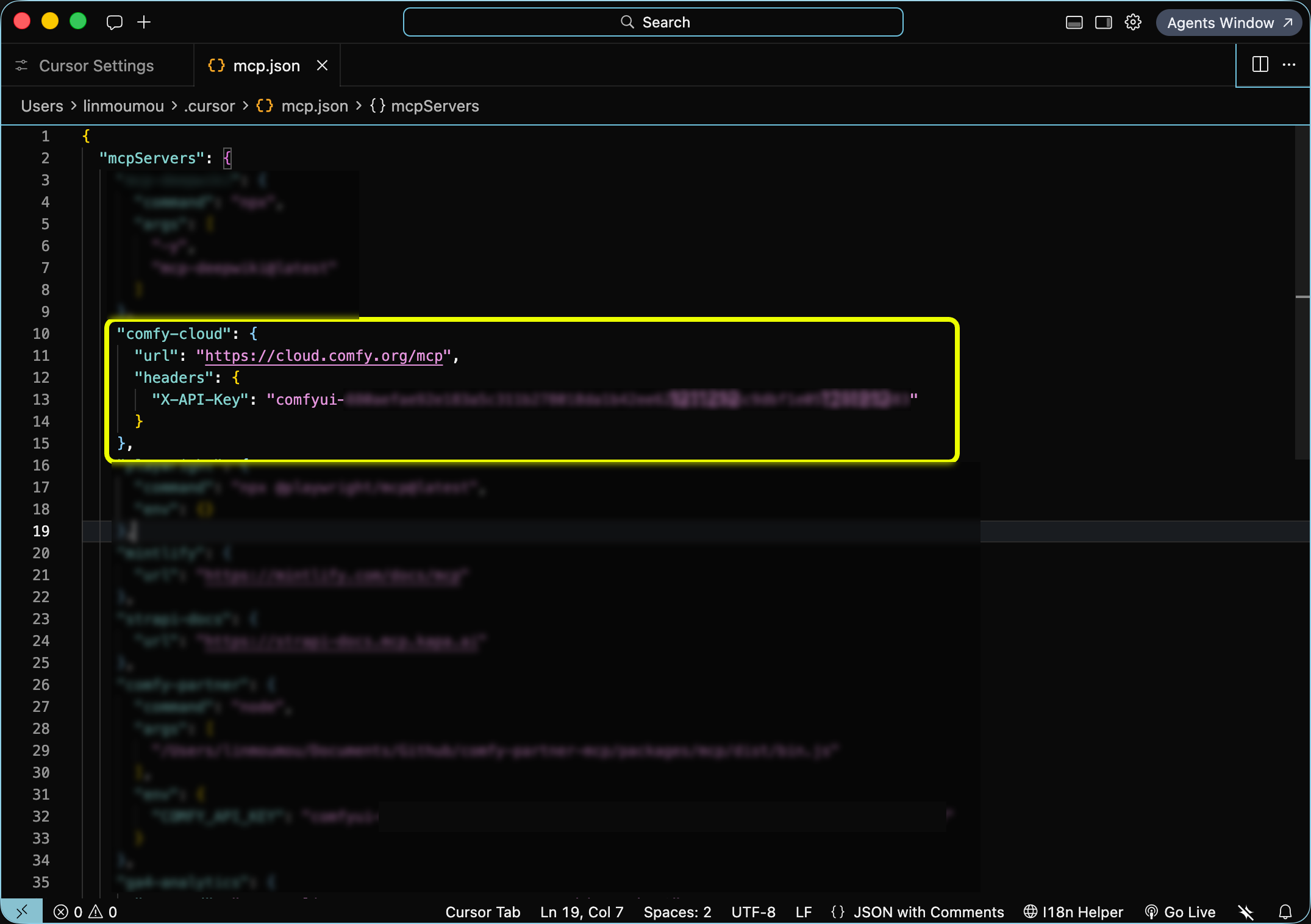Screen dimensions: 1311x924
Task: Open the Agents Window button
Action: (1229, 23)
